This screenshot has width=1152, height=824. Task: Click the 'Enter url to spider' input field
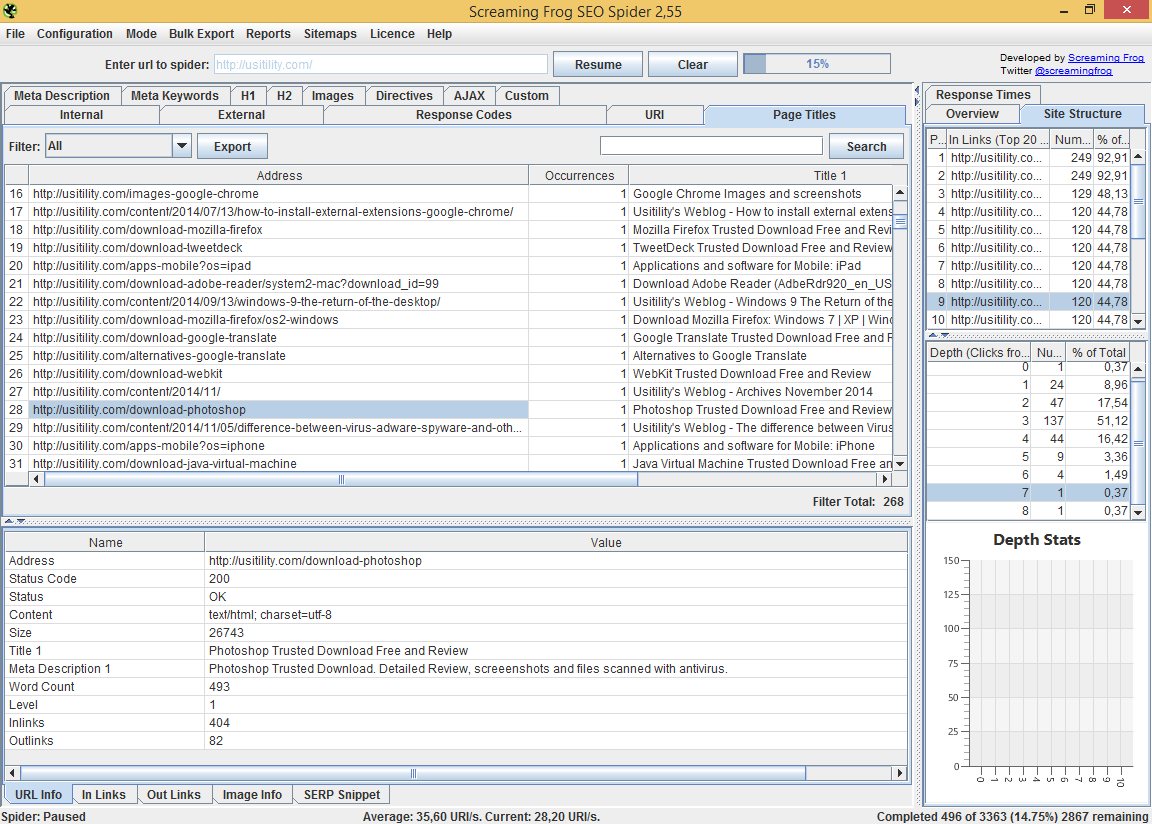click(x=381, y=65)
